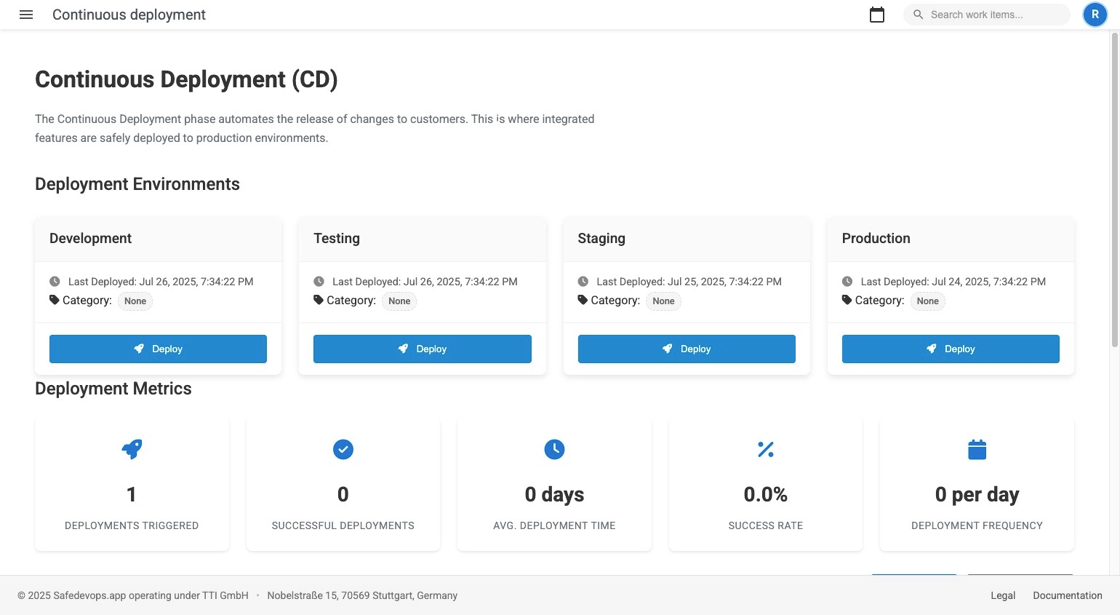Open the Documentation link

coord(1067,595)
